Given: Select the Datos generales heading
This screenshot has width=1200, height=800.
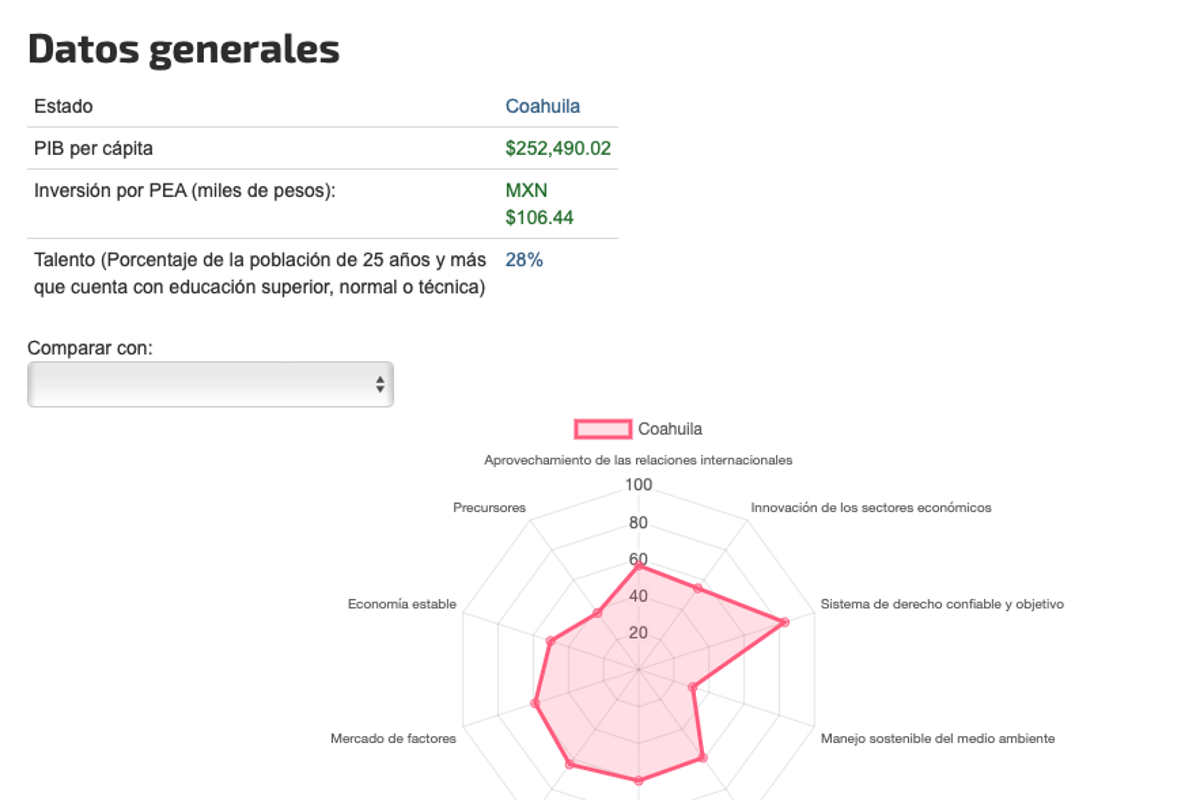Looking at the screenshot, I should point(183,48).
